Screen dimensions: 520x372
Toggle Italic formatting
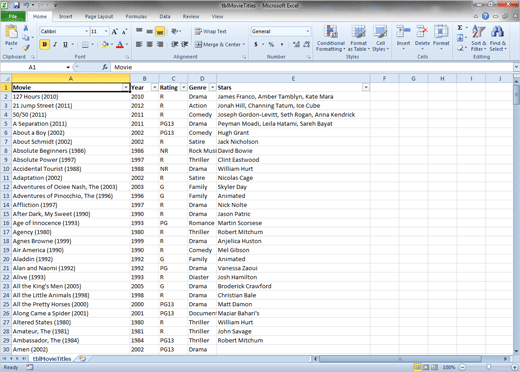pyautogui.click(x=55, y=44)
